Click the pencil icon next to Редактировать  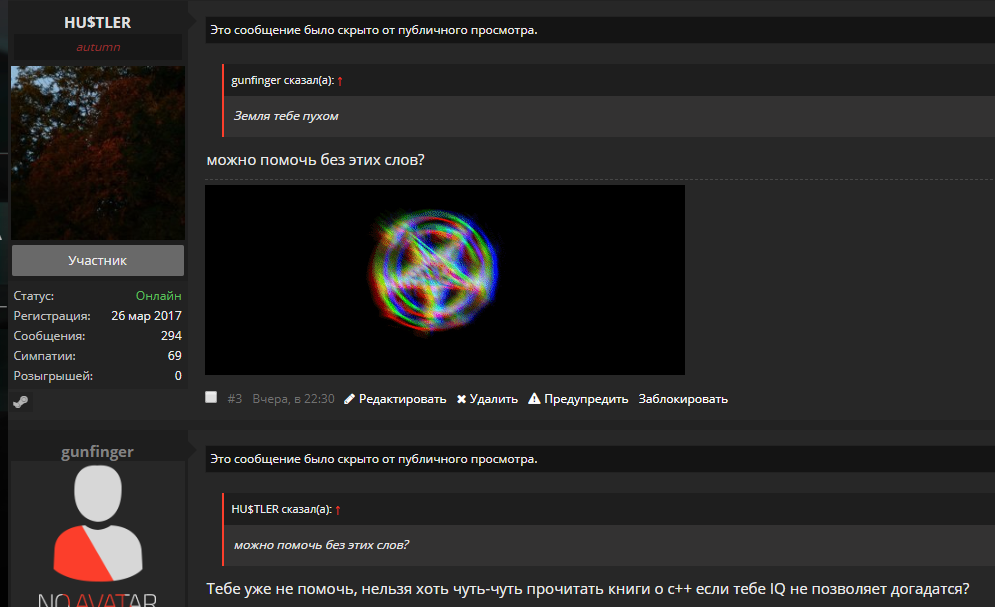pos(349,399)
